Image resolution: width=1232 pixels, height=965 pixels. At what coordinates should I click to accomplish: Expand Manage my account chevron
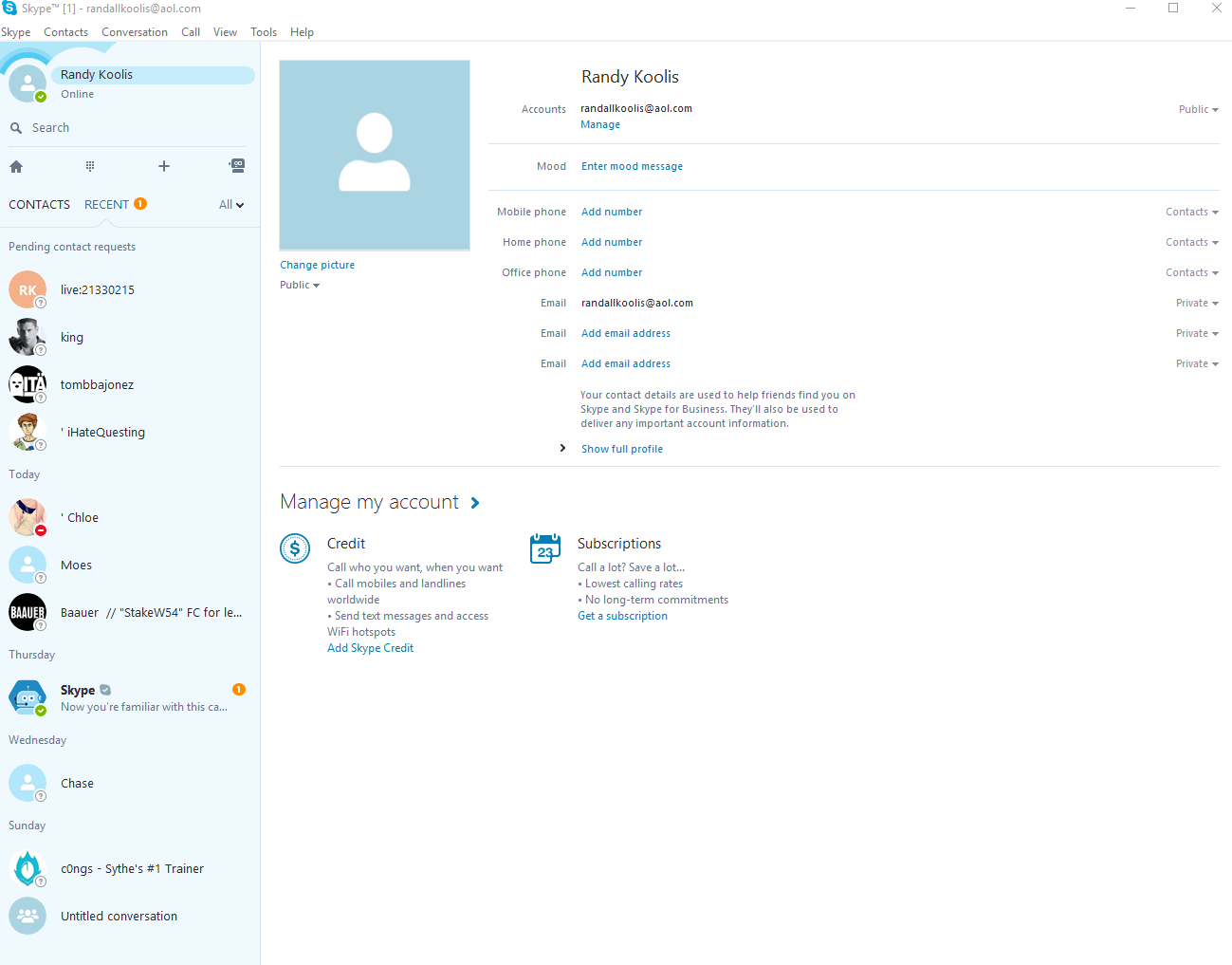point(475,503)
